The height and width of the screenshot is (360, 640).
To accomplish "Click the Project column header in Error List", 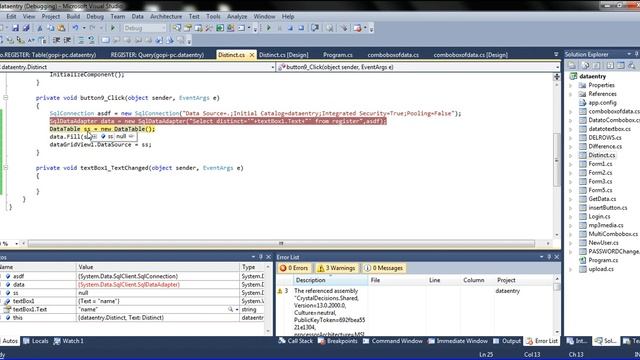I will 524,280.
